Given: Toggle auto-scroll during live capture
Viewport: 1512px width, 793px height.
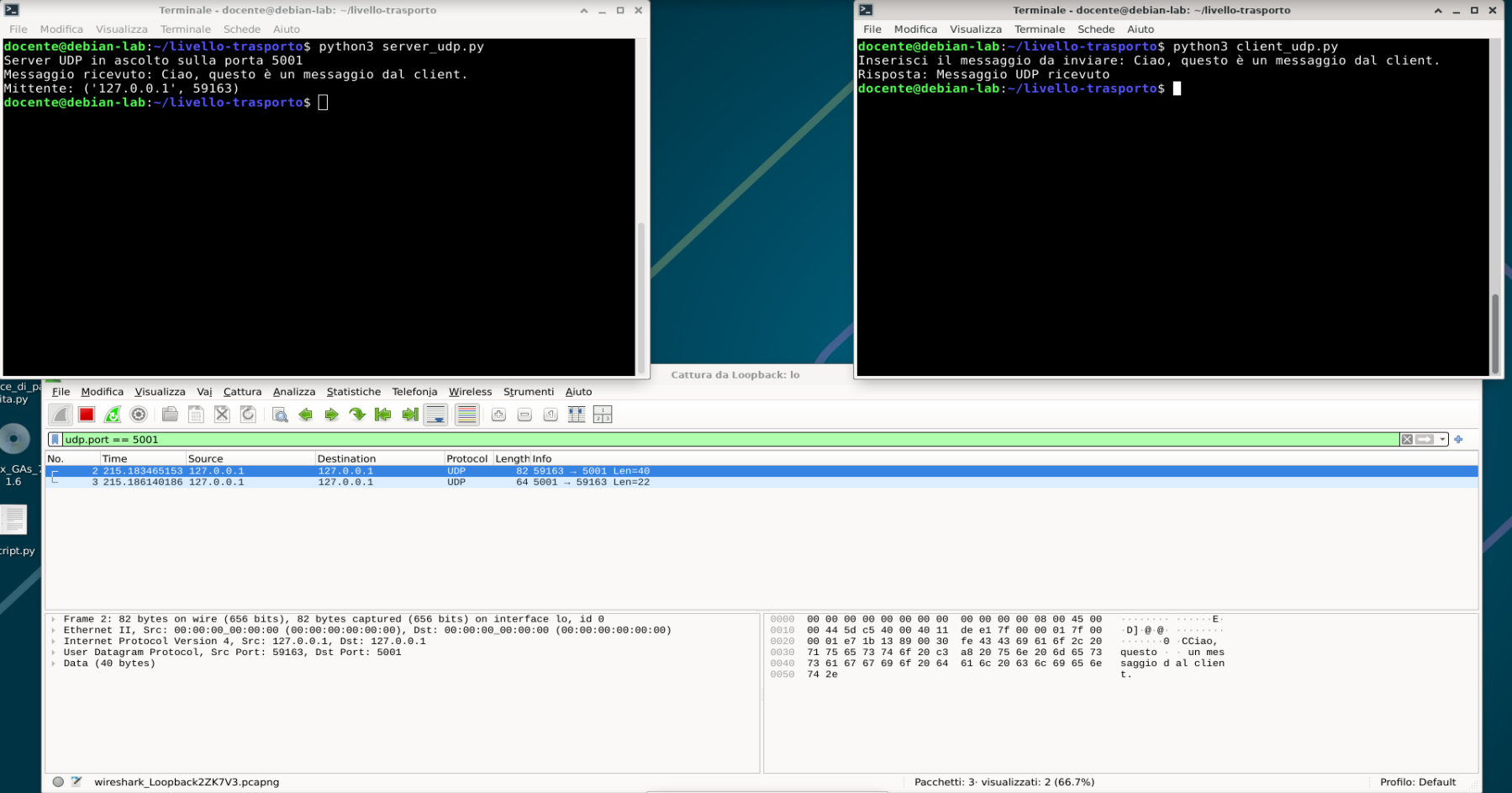Looking at the screenshot, I should pos(435,415).
